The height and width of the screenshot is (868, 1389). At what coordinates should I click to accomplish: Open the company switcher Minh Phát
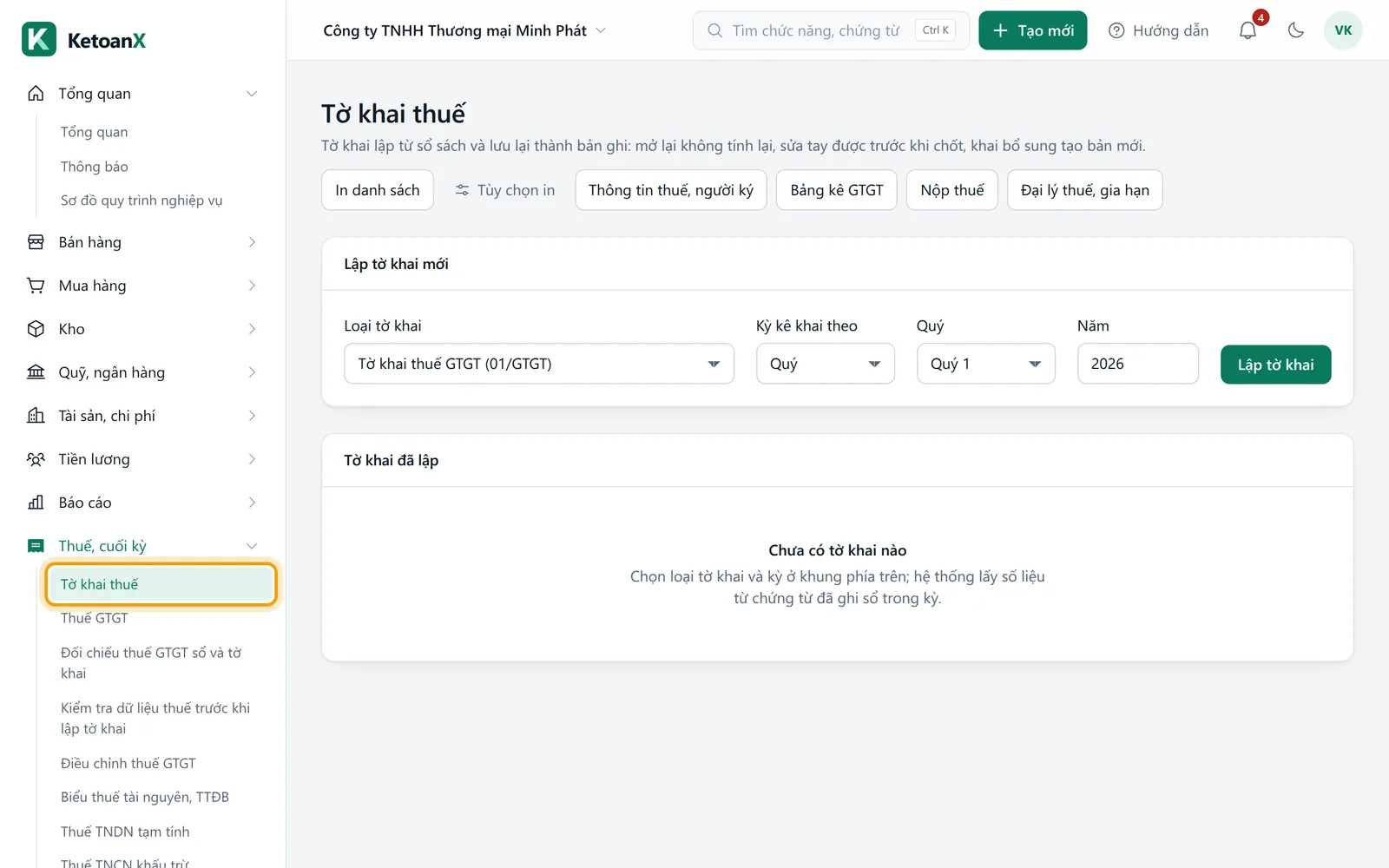tap(464, 30)
